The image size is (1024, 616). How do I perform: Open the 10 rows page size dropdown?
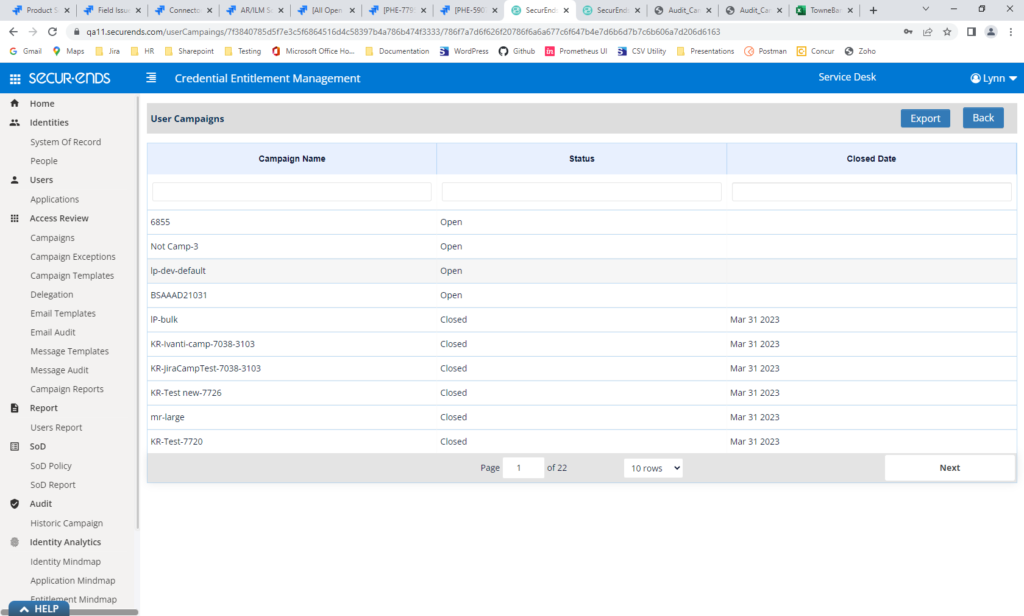tap(653, 468)
